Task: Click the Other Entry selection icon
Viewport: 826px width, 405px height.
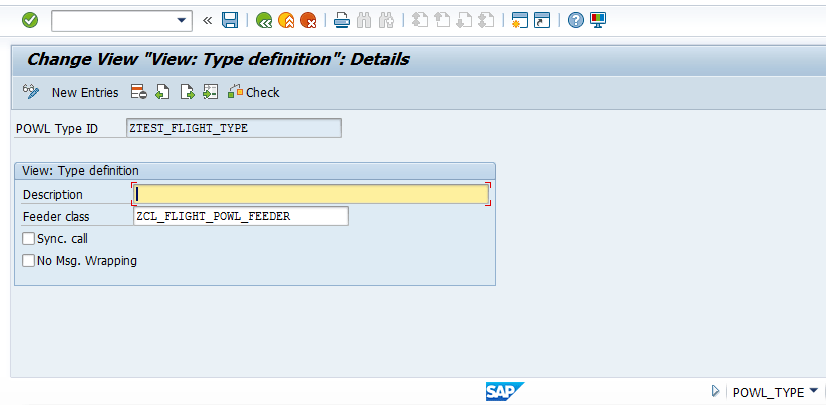Action: 211,92
